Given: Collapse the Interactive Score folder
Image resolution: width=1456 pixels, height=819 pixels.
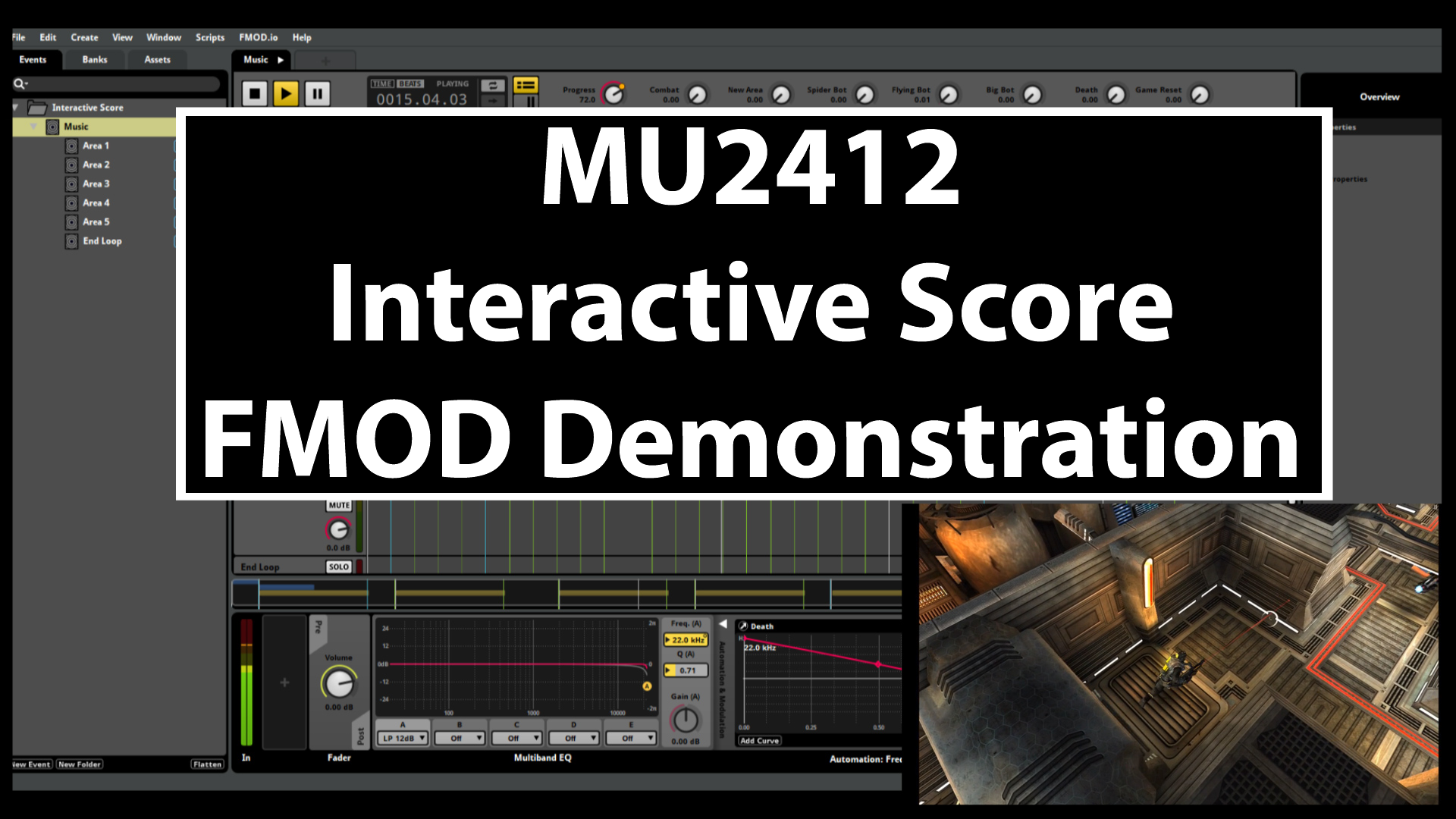Looking at the screenshot, I should click(x=17, y=108).
